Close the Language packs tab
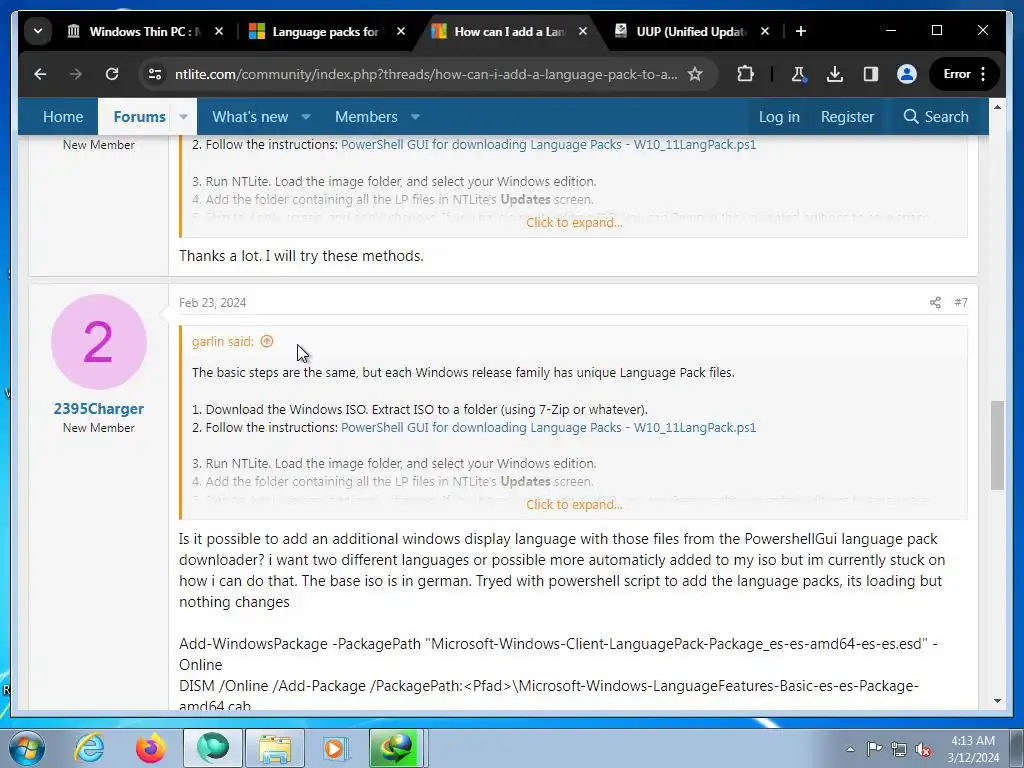This screenshot has width=1024, height=768. point(401,31)
